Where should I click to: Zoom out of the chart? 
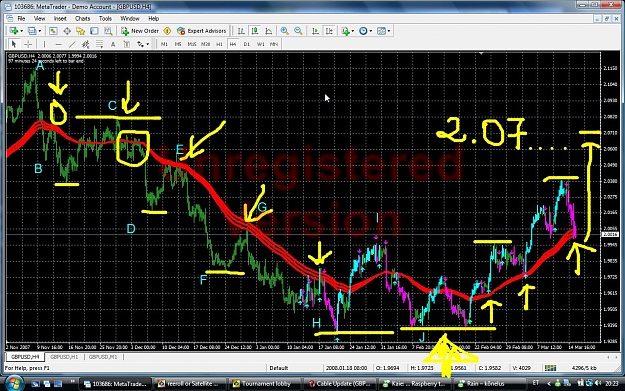pyautogui.click(x=298, y=31)
